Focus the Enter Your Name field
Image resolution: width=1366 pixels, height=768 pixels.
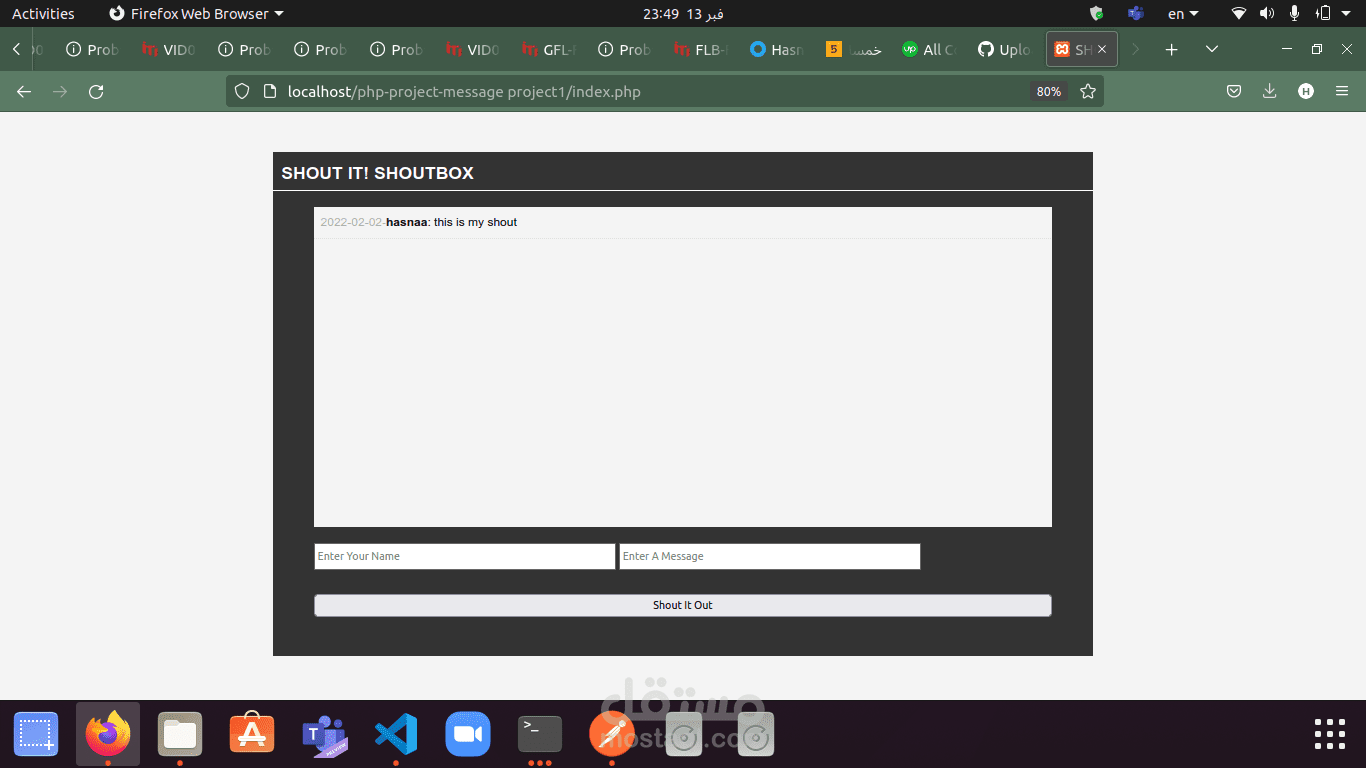coord(464,556)
